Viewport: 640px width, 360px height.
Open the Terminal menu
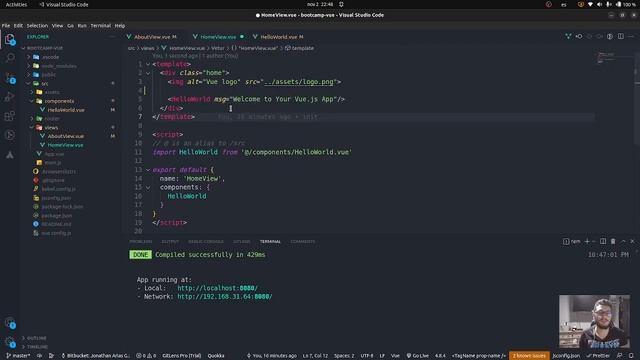[x=100, y=25]
